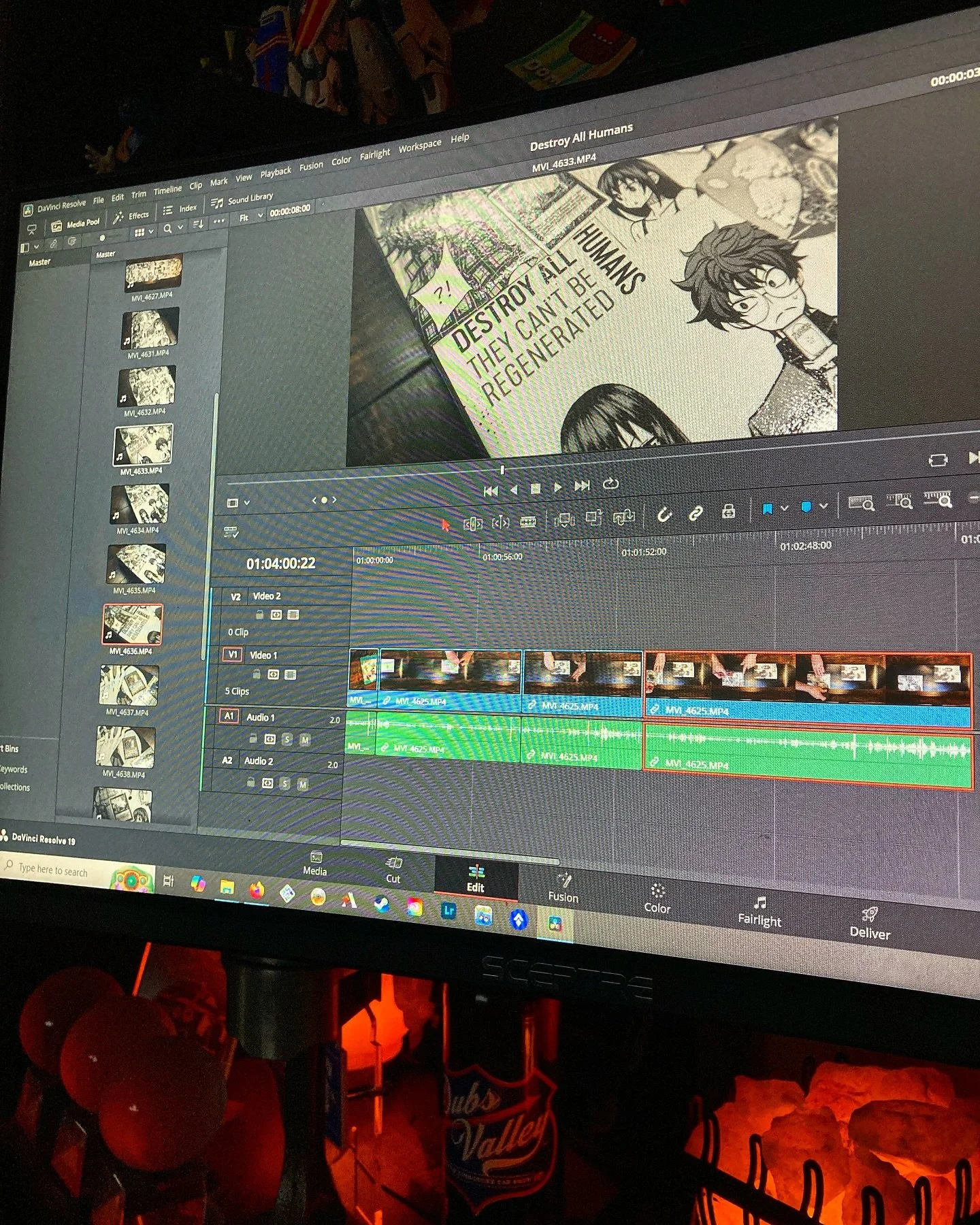This screenshot has height=1225, width=980.
Task: Toggle the Media Pool panel button
Action: point(76,223)
